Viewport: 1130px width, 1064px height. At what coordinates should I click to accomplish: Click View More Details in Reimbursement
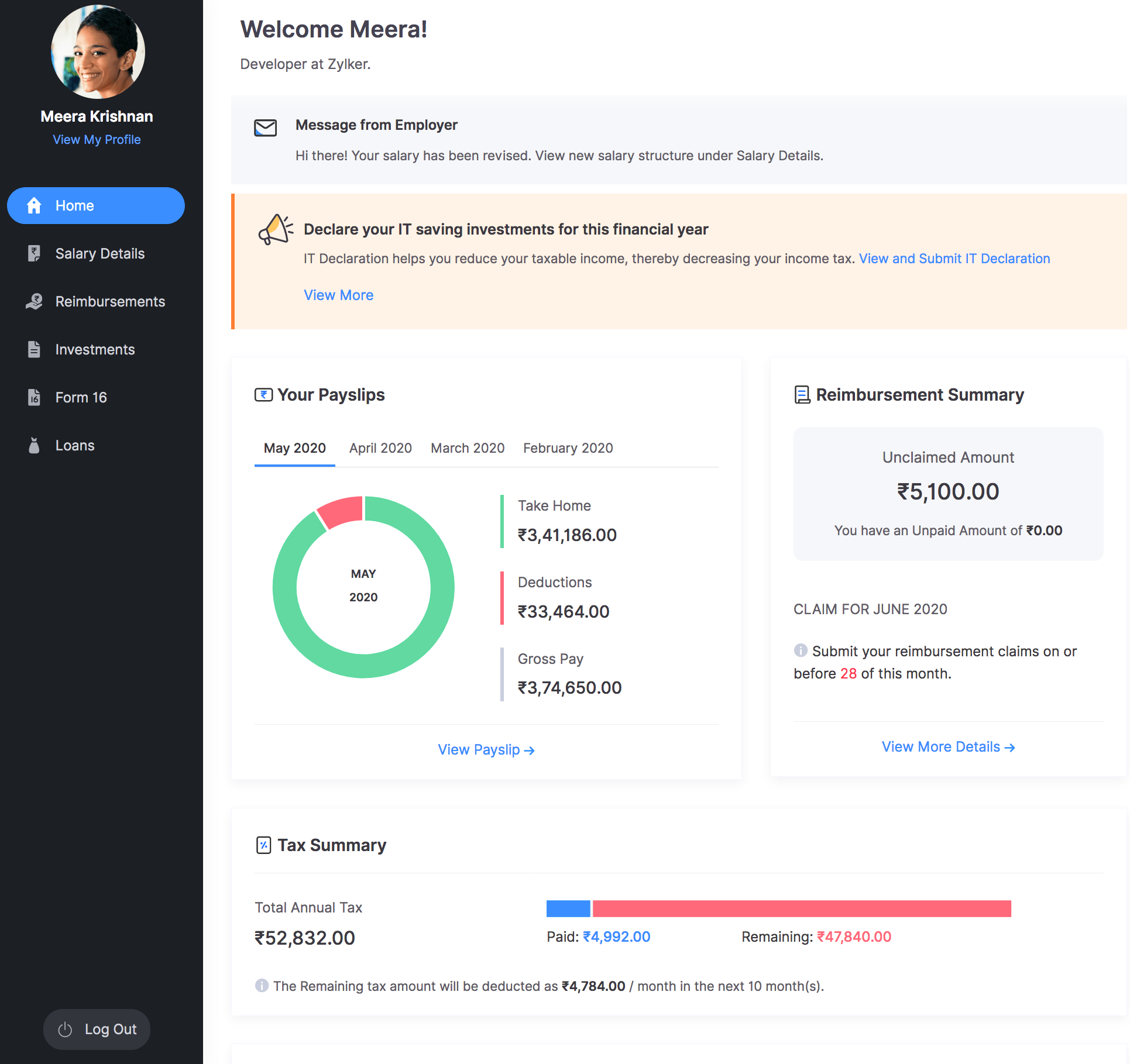point(948,746)
